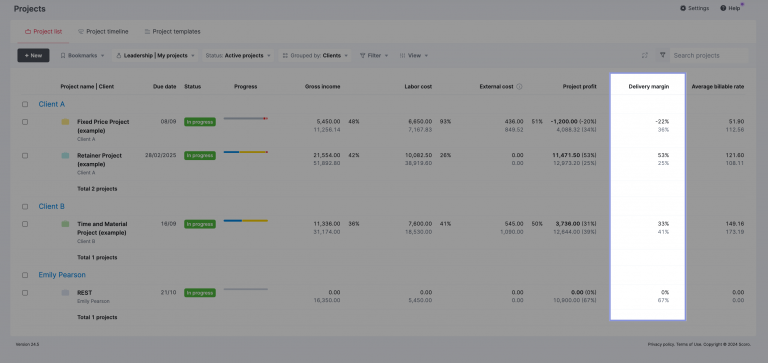Click 21,554.00 gross income value
Viewport: 768px width, 363px height.
point(327,155)
